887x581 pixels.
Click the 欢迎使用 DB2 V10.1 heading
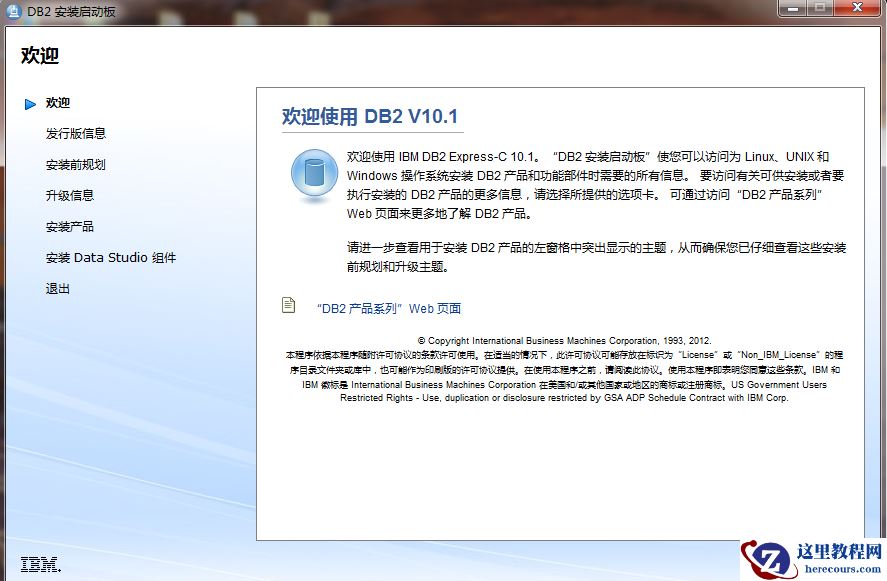coord(370,117)
